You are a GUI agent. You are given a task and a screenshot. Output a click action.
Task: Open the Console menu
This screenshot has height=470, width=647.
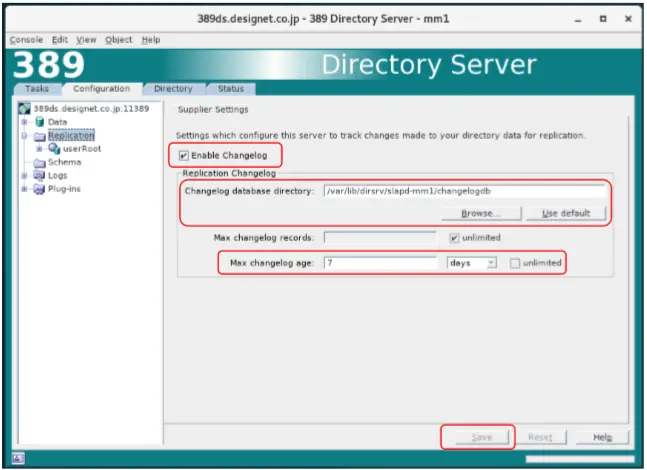click(26, 40)
